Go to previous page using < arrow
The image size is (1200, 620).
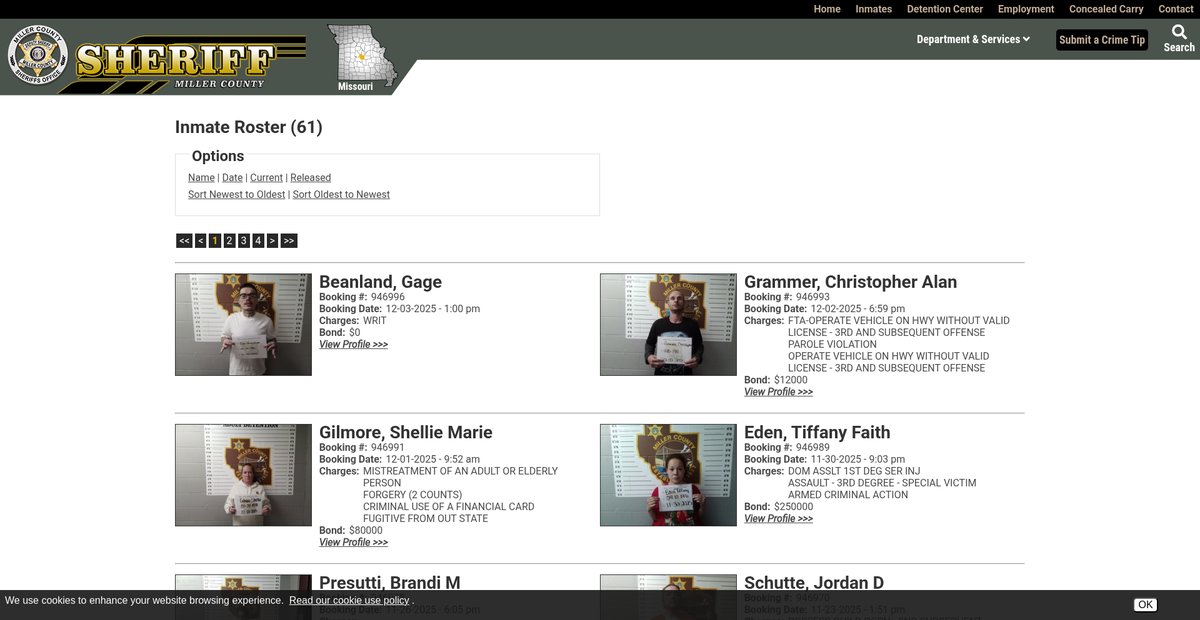point(201,241)
